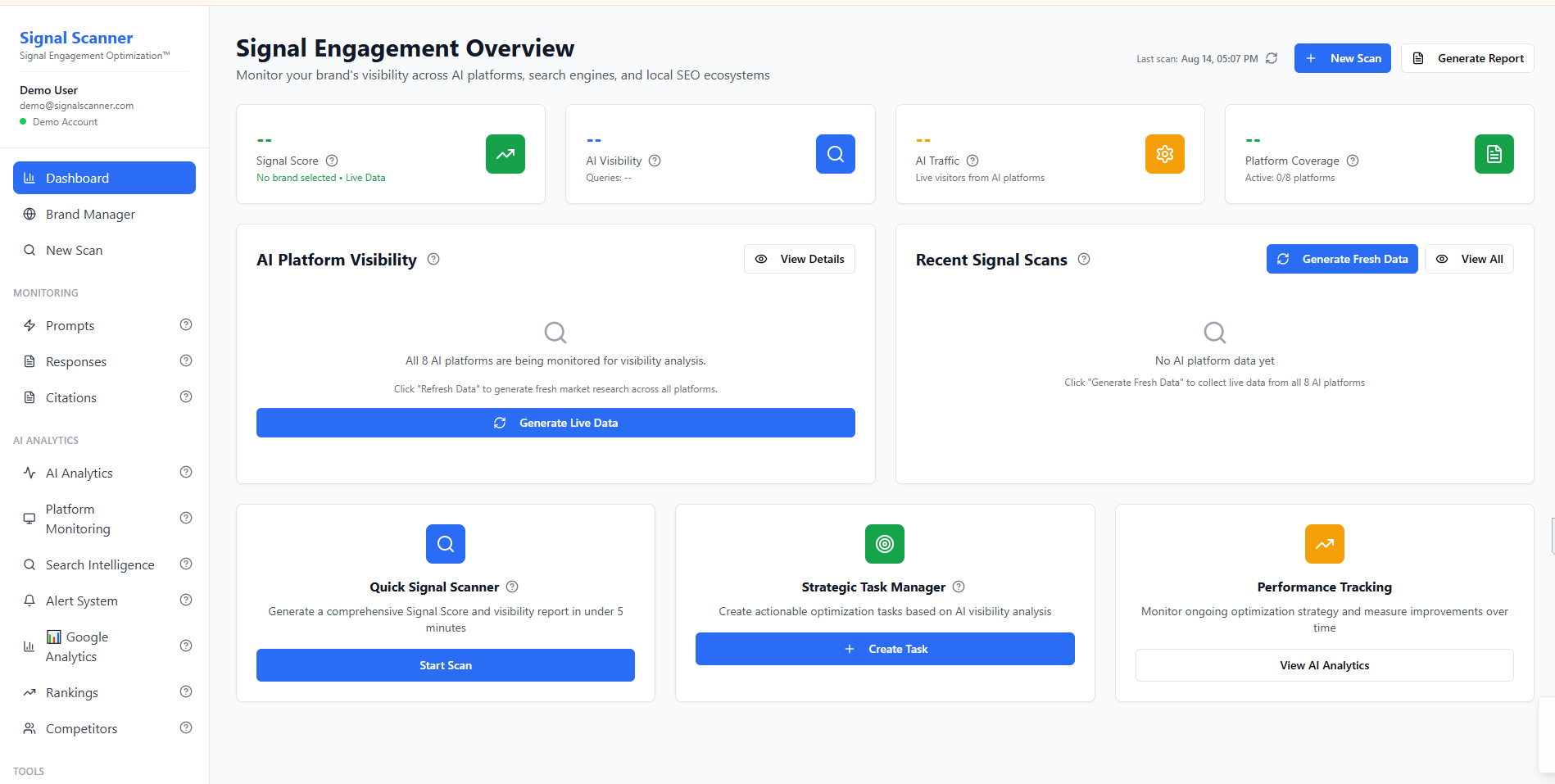
Task: Switch to Brand Manager section
Action: [x=90, y=214]
